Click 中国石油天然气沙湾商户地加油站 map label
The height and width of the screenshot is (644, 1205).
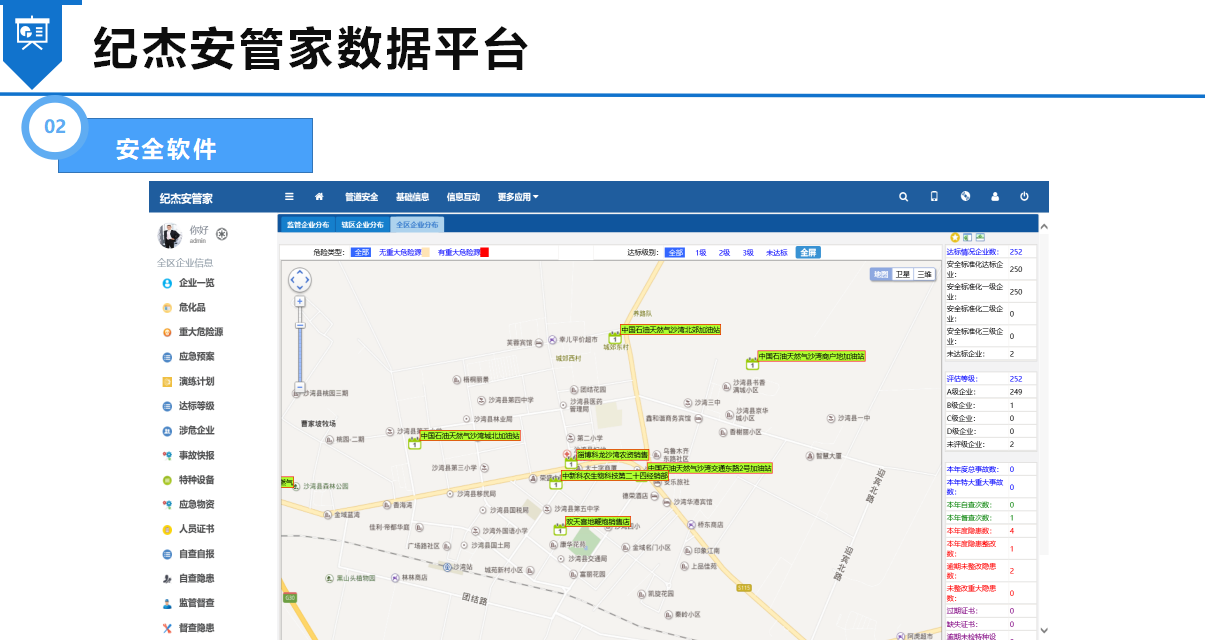coord(811,356)
